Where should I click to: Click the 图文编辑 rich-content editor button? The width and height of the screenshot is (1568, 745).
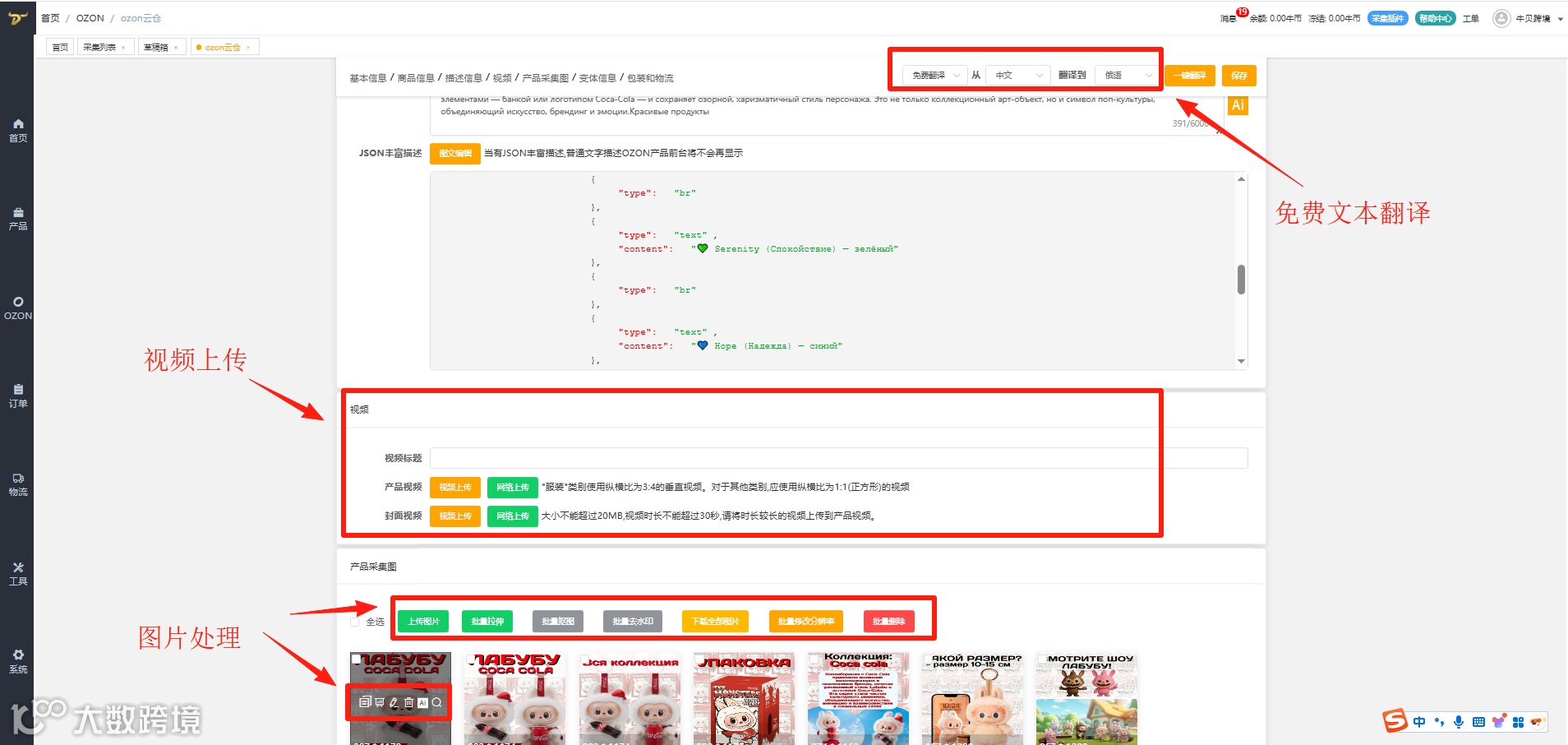455,154
